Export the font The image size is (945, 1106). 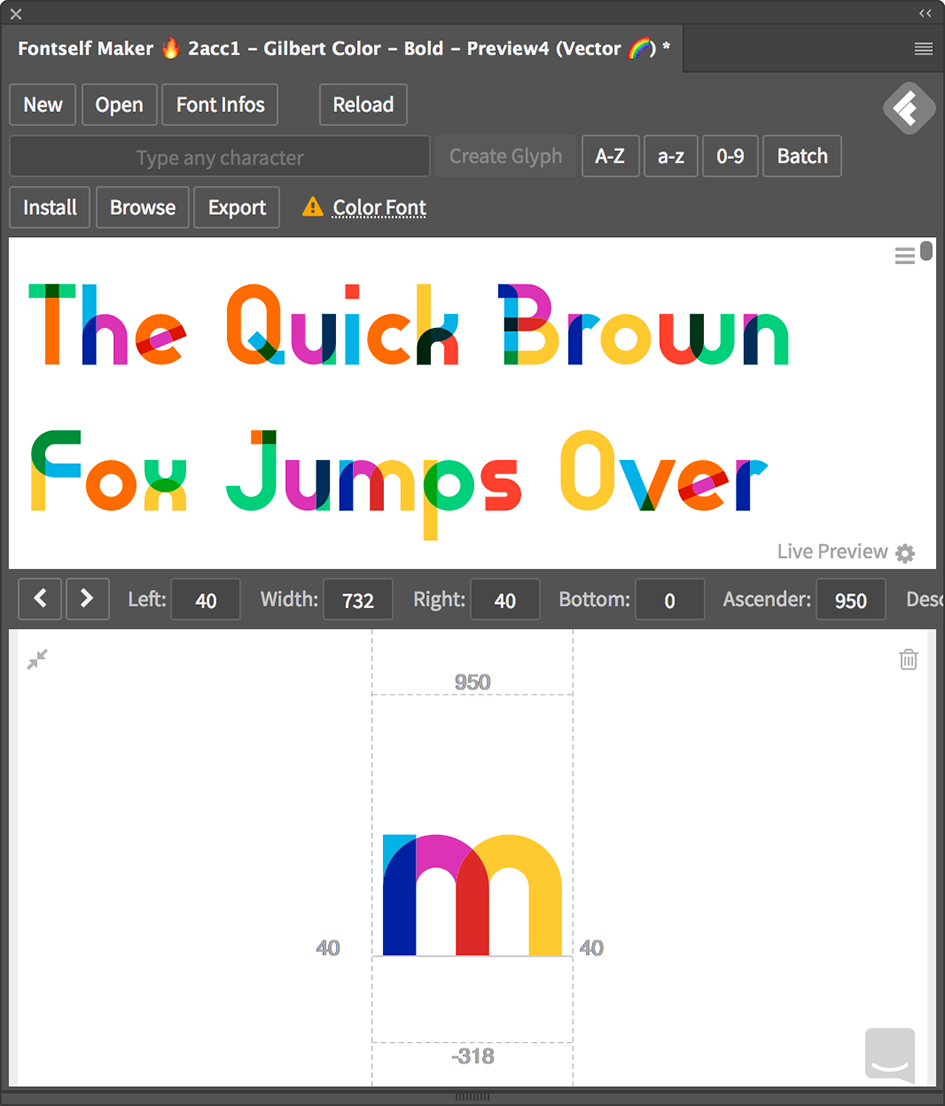pyautogui.click(x=237, y=207)
